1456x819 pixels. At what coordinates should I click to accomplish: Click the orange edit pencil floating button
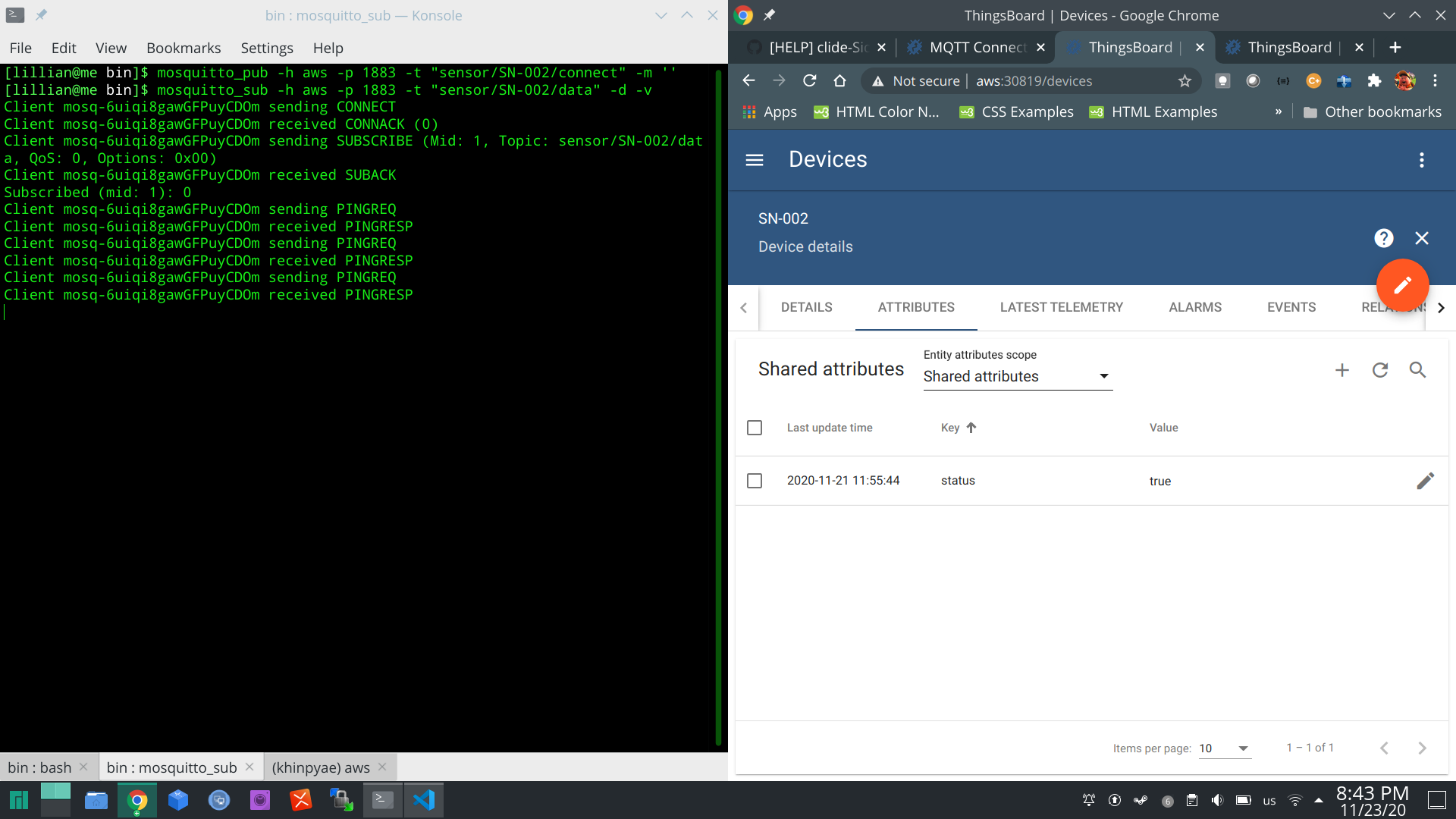pyautogui.click(x=1402, y=284)
